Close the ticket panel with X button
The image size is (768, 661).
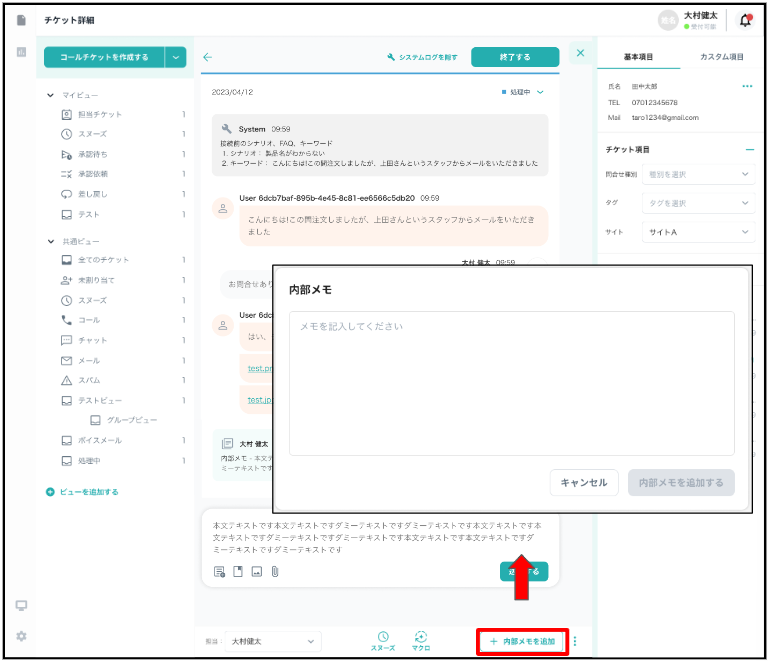tap(581, 53)
